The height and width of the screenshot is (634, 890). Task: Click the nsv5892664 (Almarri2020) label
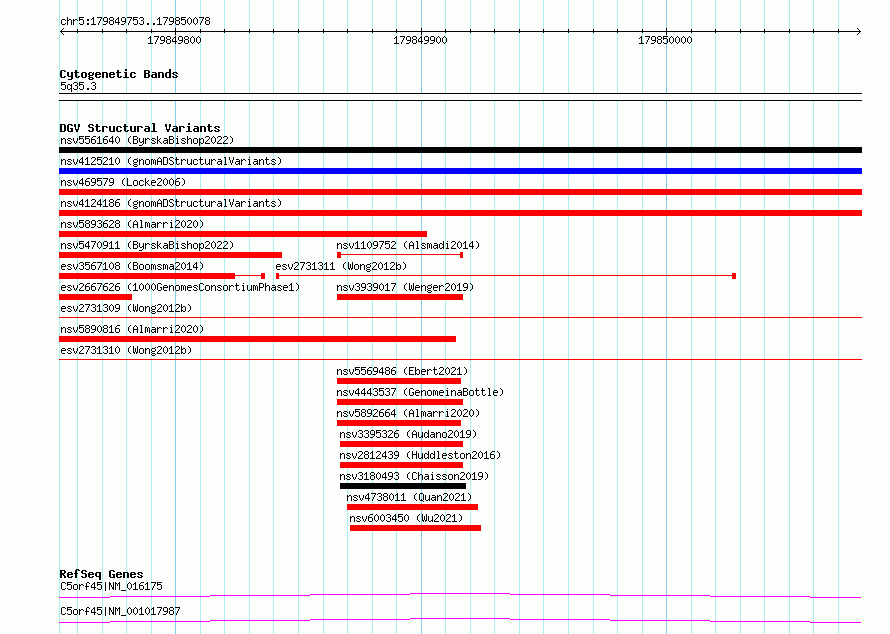408,413
